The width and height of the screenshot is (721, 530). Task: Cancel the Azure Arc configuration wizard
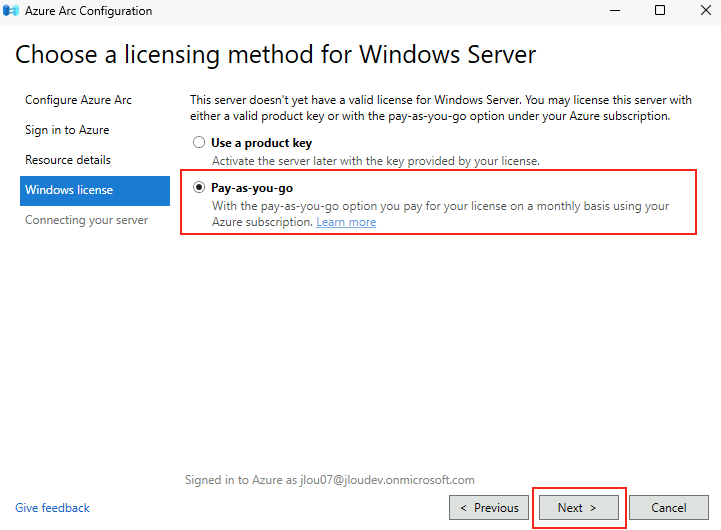coord(669,507)
